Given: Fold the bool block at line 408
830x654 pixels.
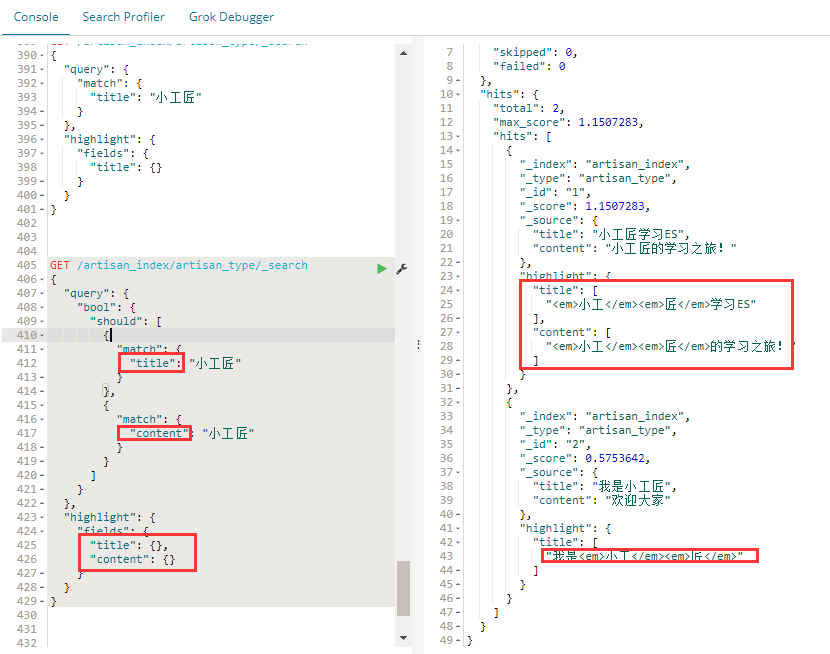Looking at the screenshot, I should coord(42,307).
